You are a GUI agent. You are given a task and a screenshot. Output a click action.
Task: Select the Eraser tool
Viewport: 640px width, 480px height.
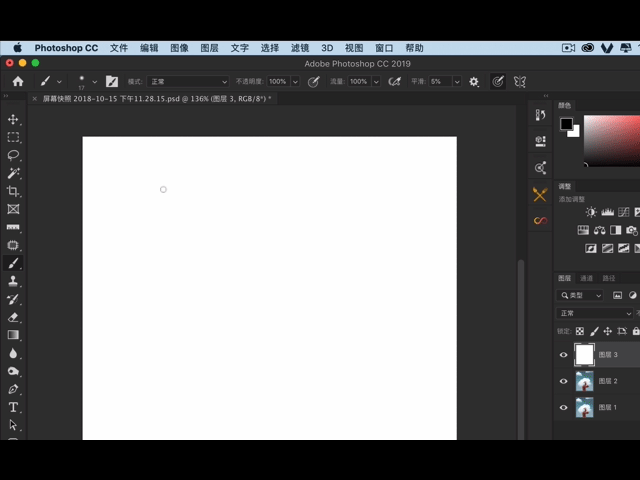click(x=13, y=317)
